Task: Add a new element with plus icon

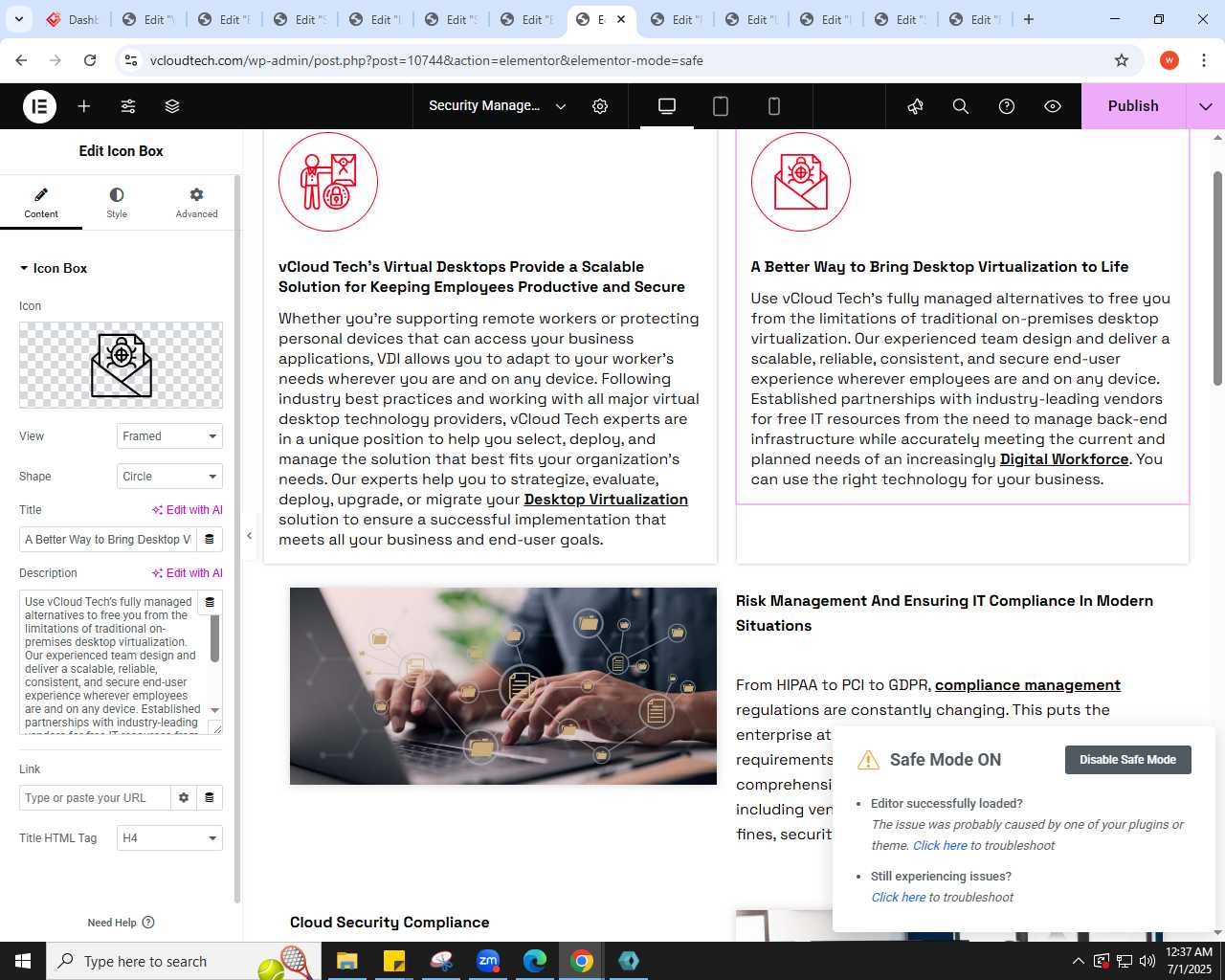Action: pyautogui.click(x=84, y=106)
